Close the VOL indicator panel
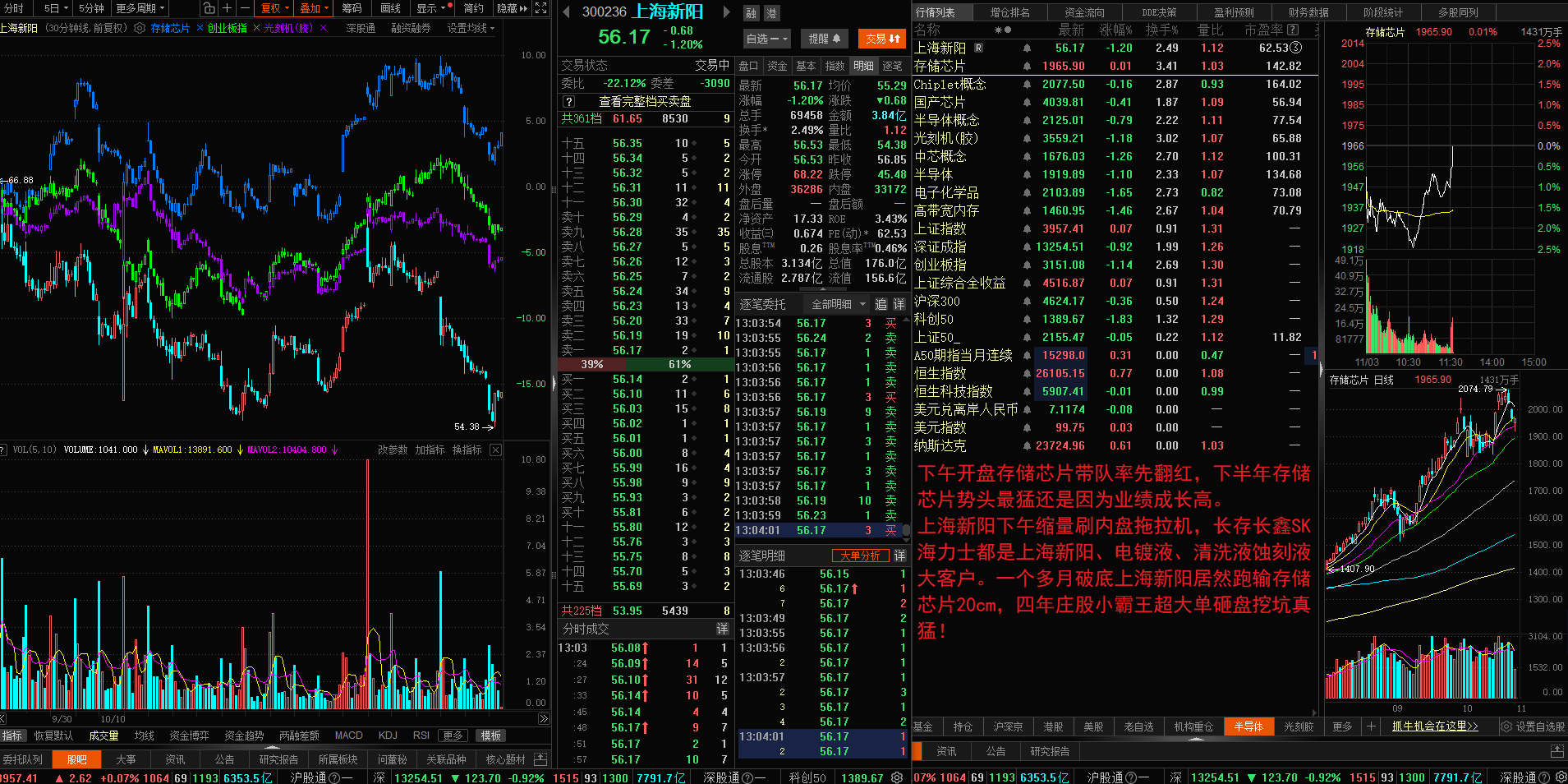 [x=495, y=450]
